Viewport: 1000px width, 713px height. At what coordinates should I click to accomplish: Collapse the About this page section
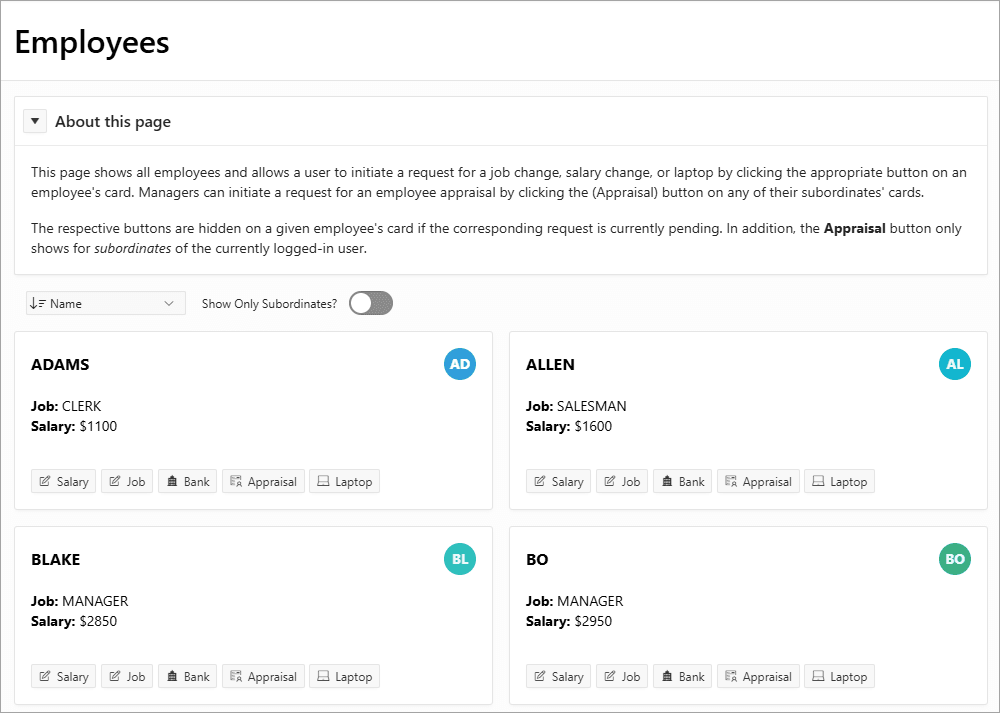point(35,122)
